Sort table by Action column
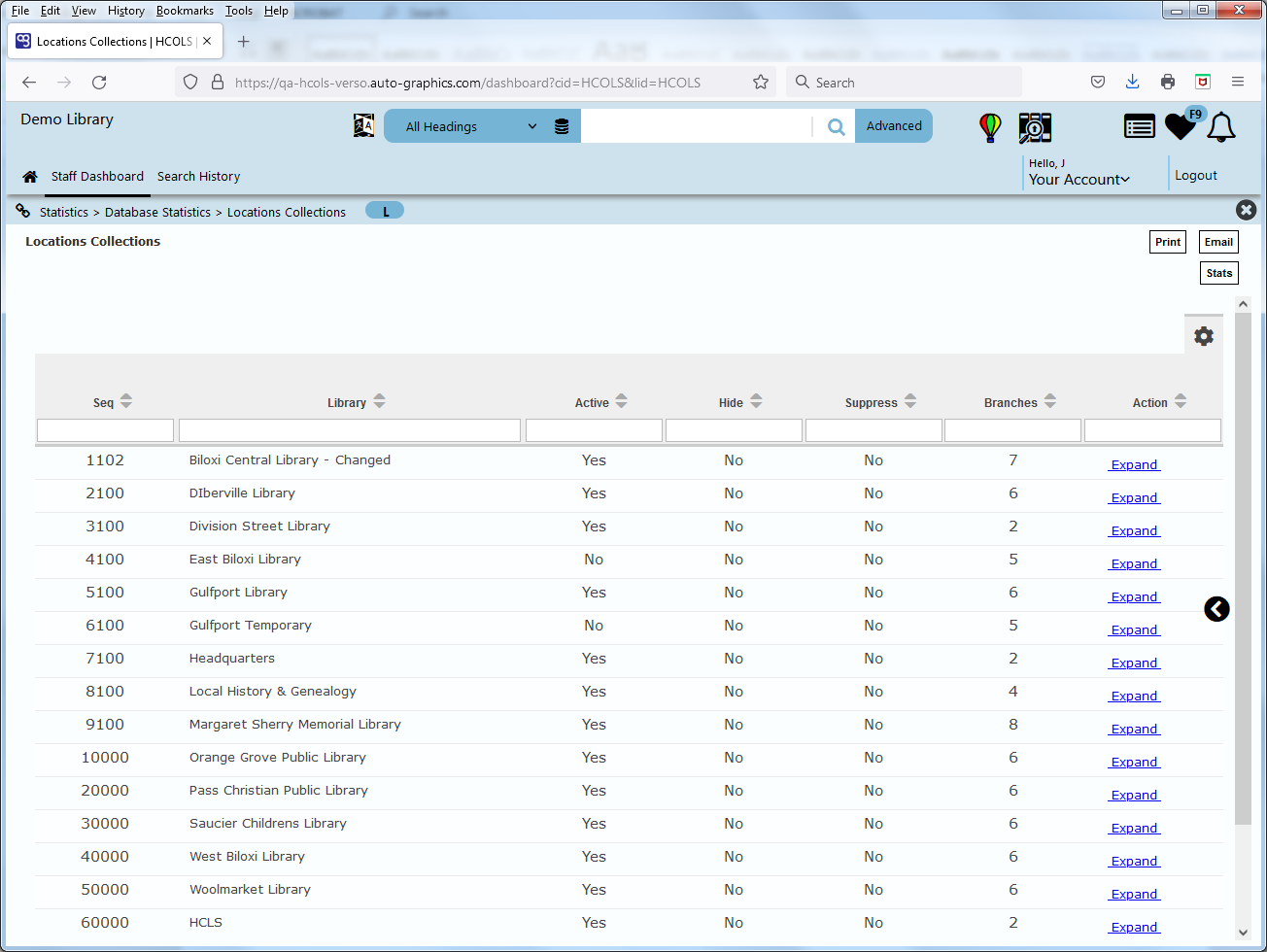Image resolution: width=1267 pixels, height=952 pixels. [1181, 401]
